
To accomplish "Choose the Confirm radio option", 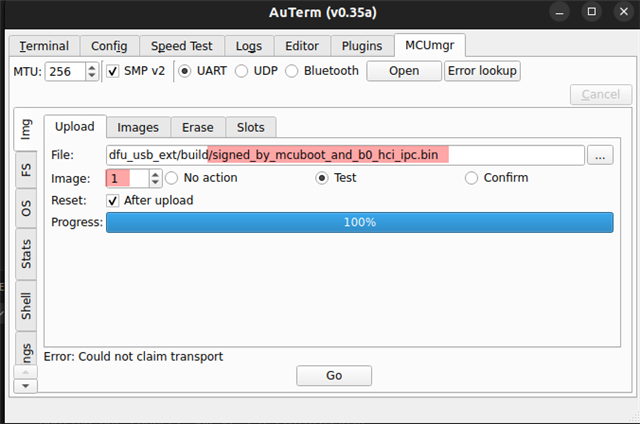I will 471,178.
